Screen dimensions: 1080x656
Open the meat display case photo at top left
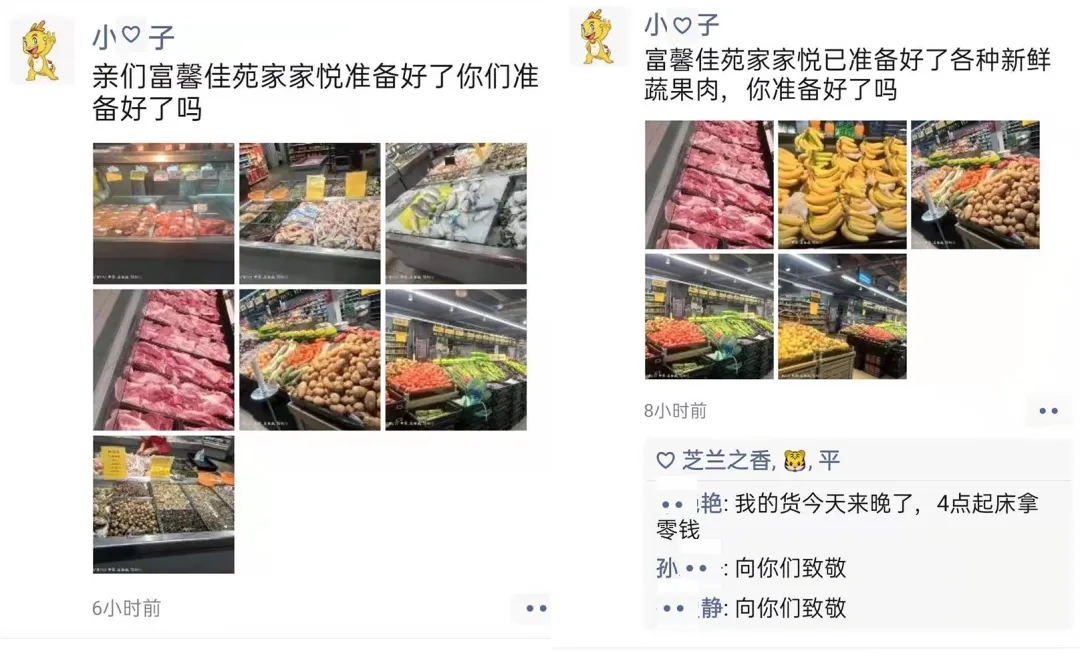point(164,214)
